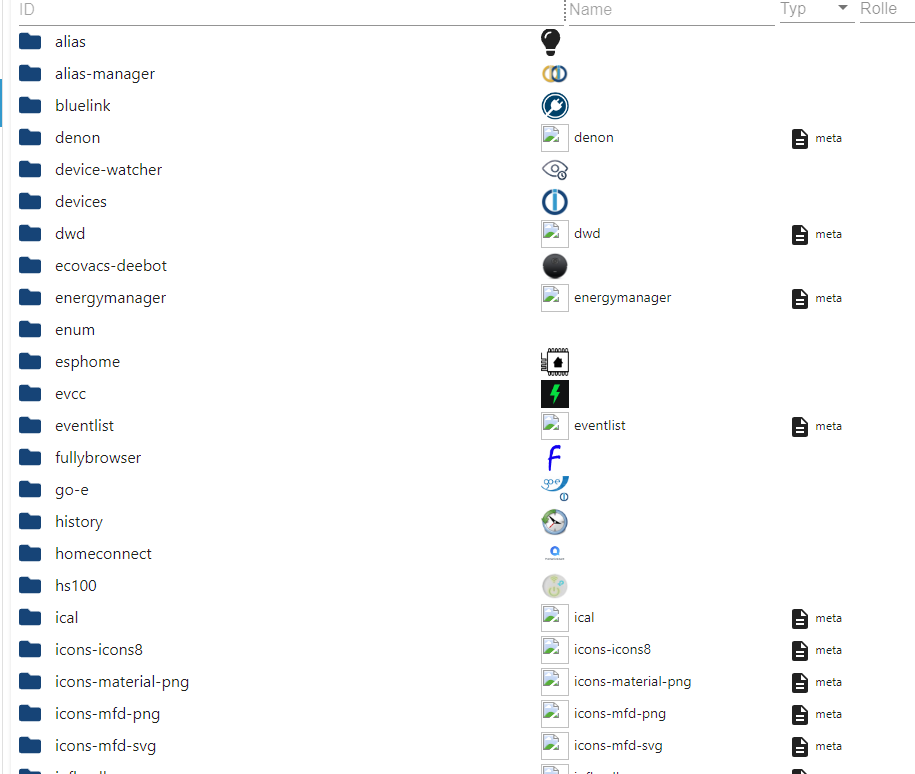Click the esphome chip icon

coord(554,361)
